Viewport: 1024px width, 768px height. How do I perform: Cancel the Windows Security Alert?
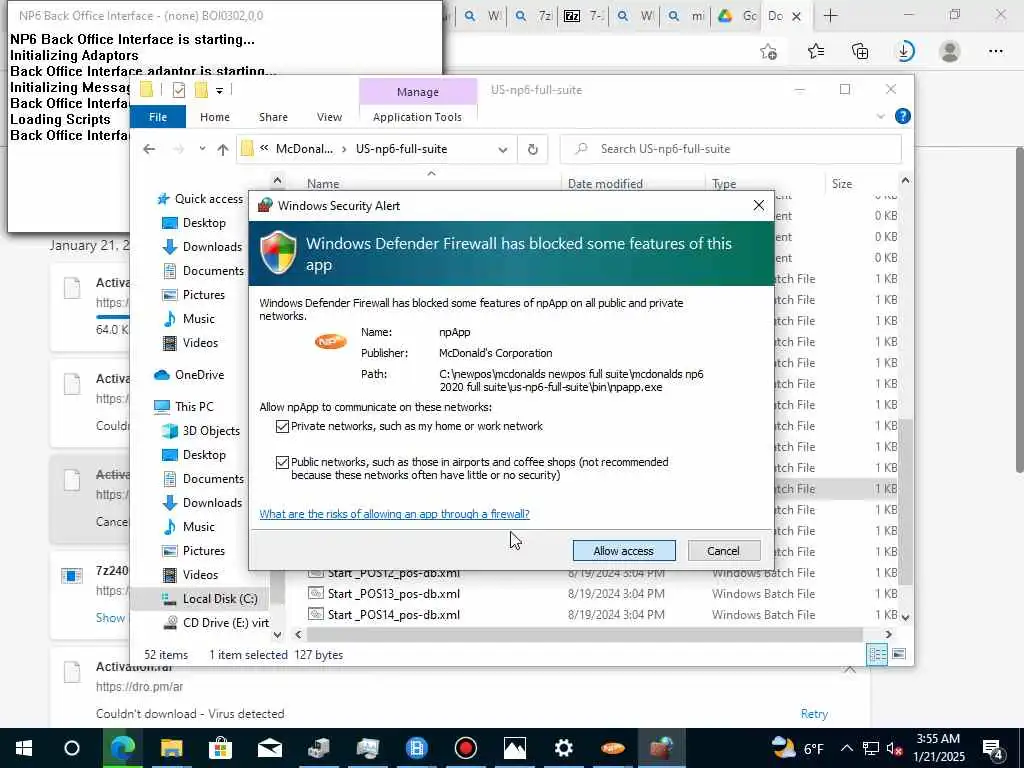click(x=724, y=551)
